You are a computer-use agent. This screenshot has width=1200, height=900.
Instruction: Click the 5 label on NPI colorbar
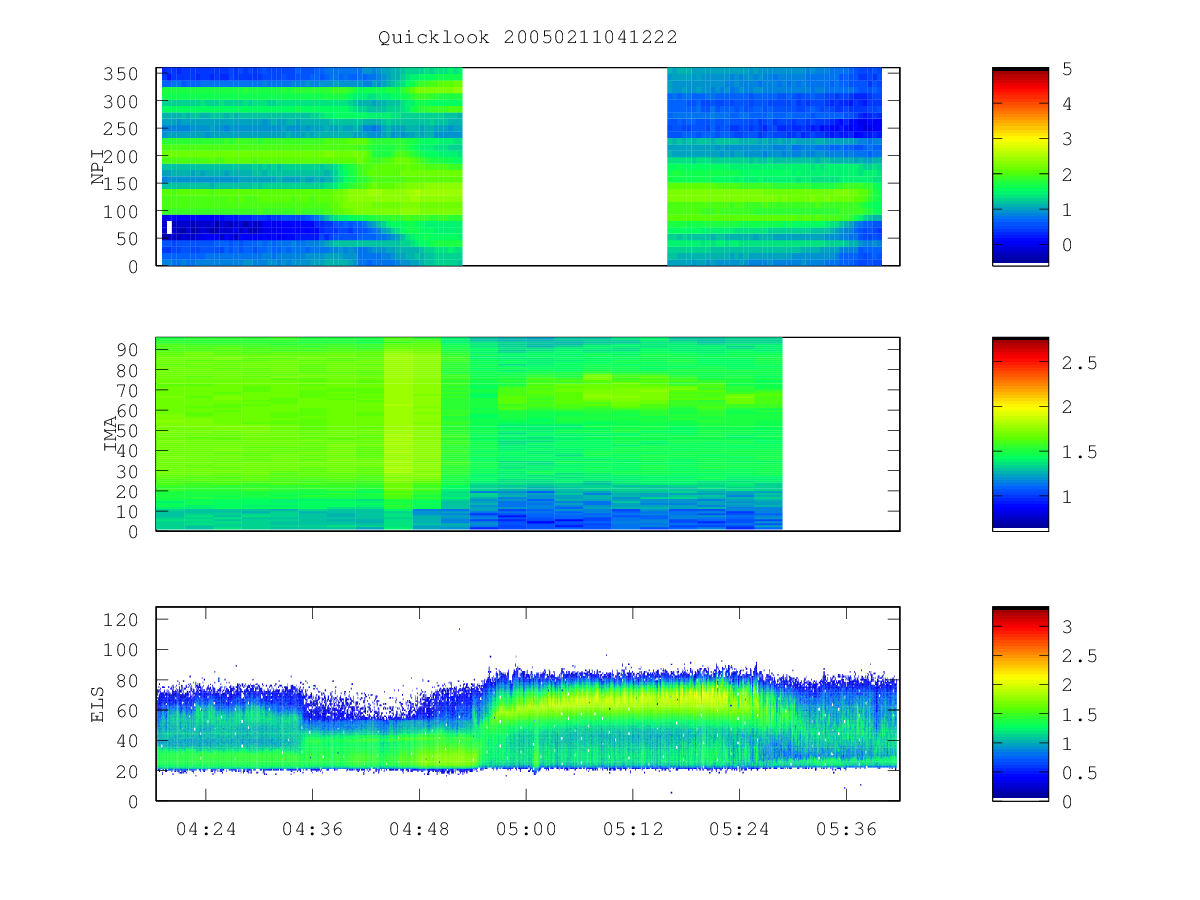pyautogui.click(x=1068, y=69)
